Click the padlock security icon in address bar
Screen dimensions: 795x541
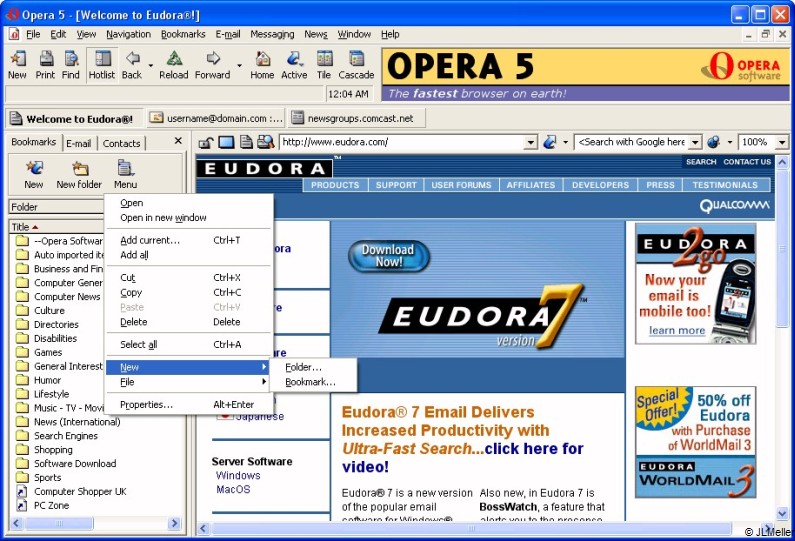[205, 142]
